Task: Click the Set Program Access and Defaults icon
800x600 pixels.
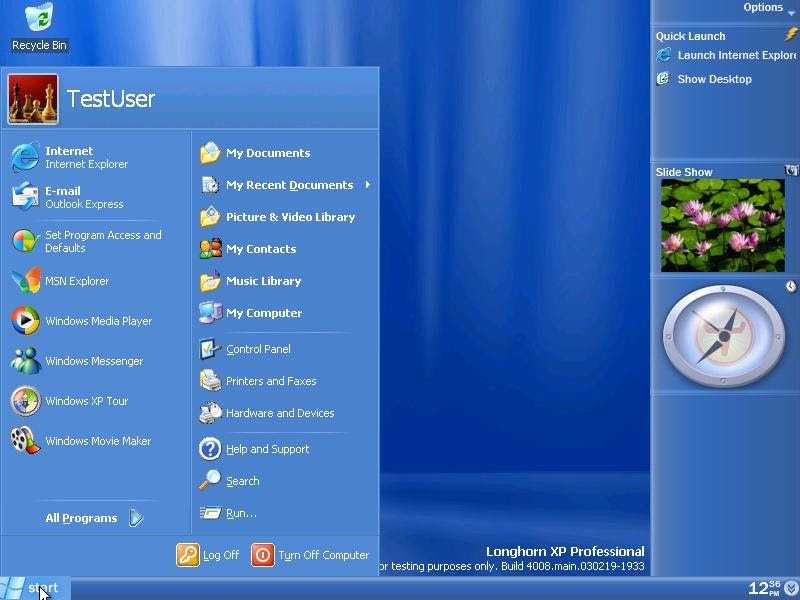Action: coord(25,241)
